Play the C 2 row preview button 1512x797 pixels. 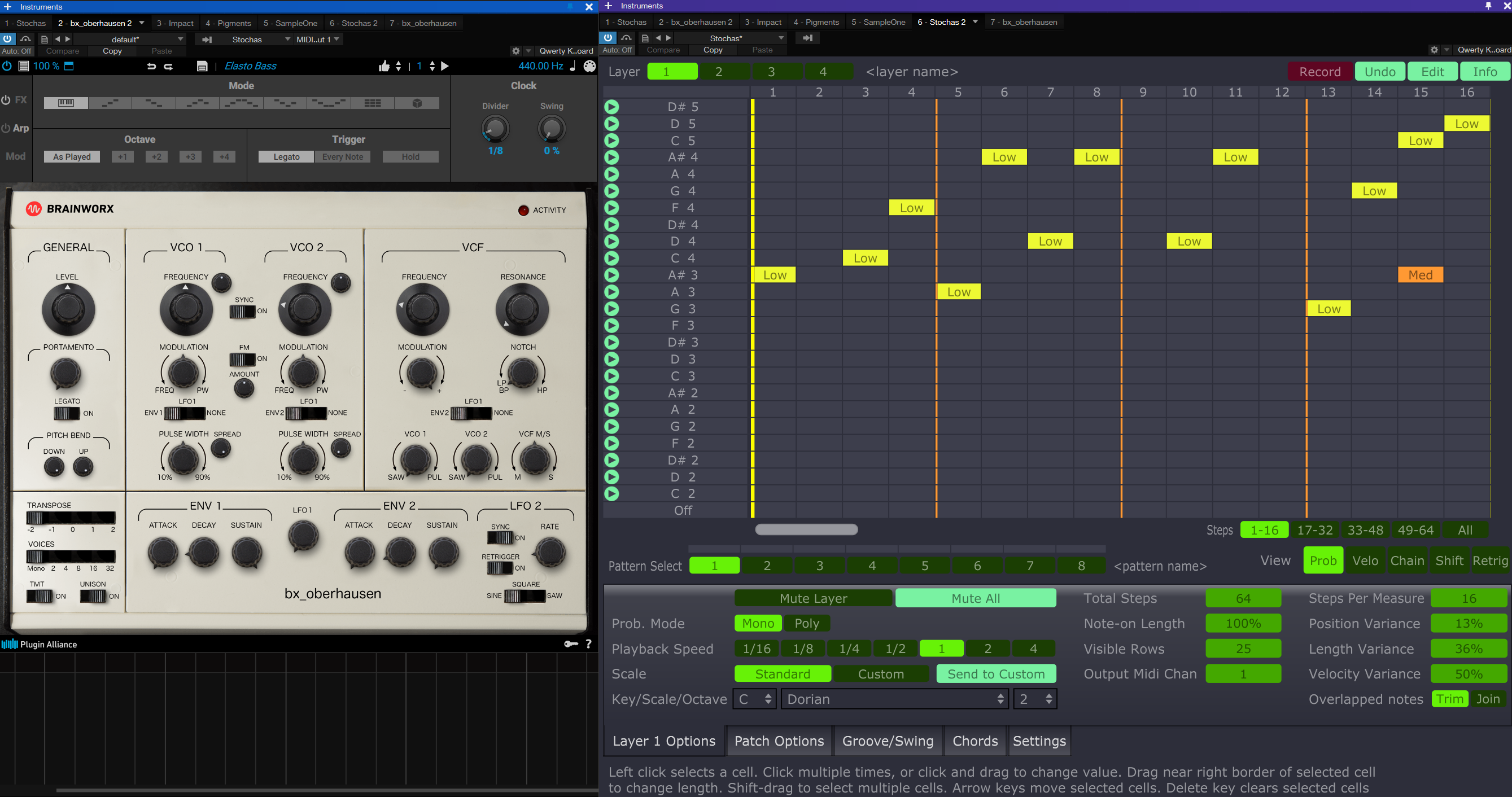coord(611,493)
